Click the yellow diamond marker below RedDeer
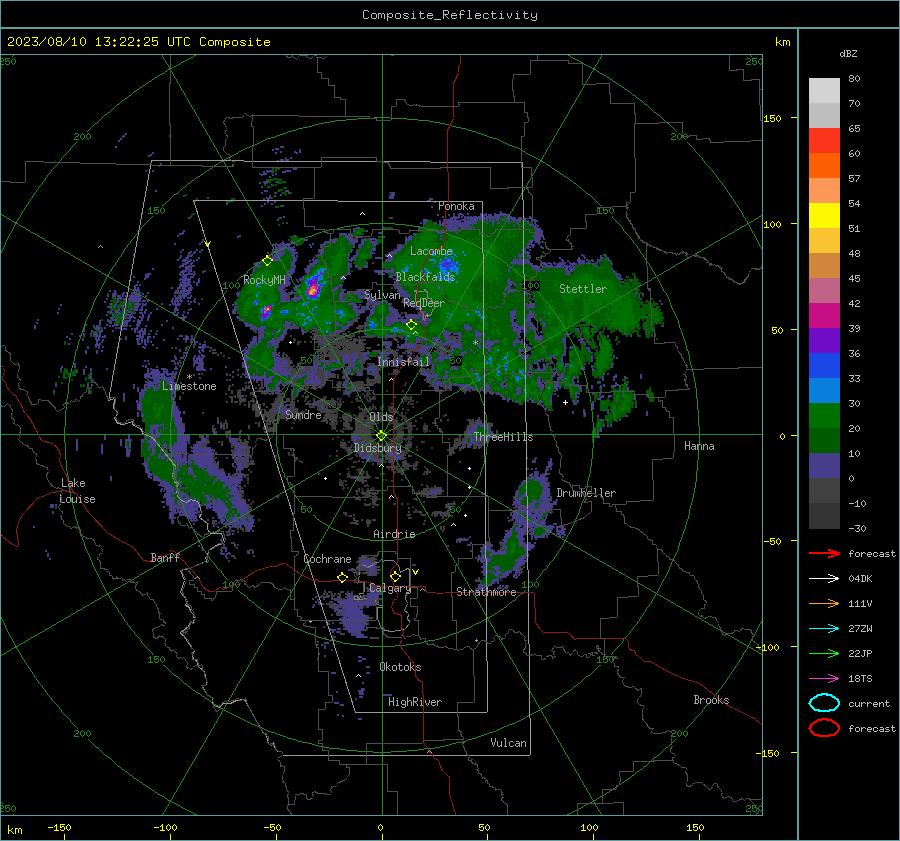This screenshot has width=900, height=841. coord(411,325)
